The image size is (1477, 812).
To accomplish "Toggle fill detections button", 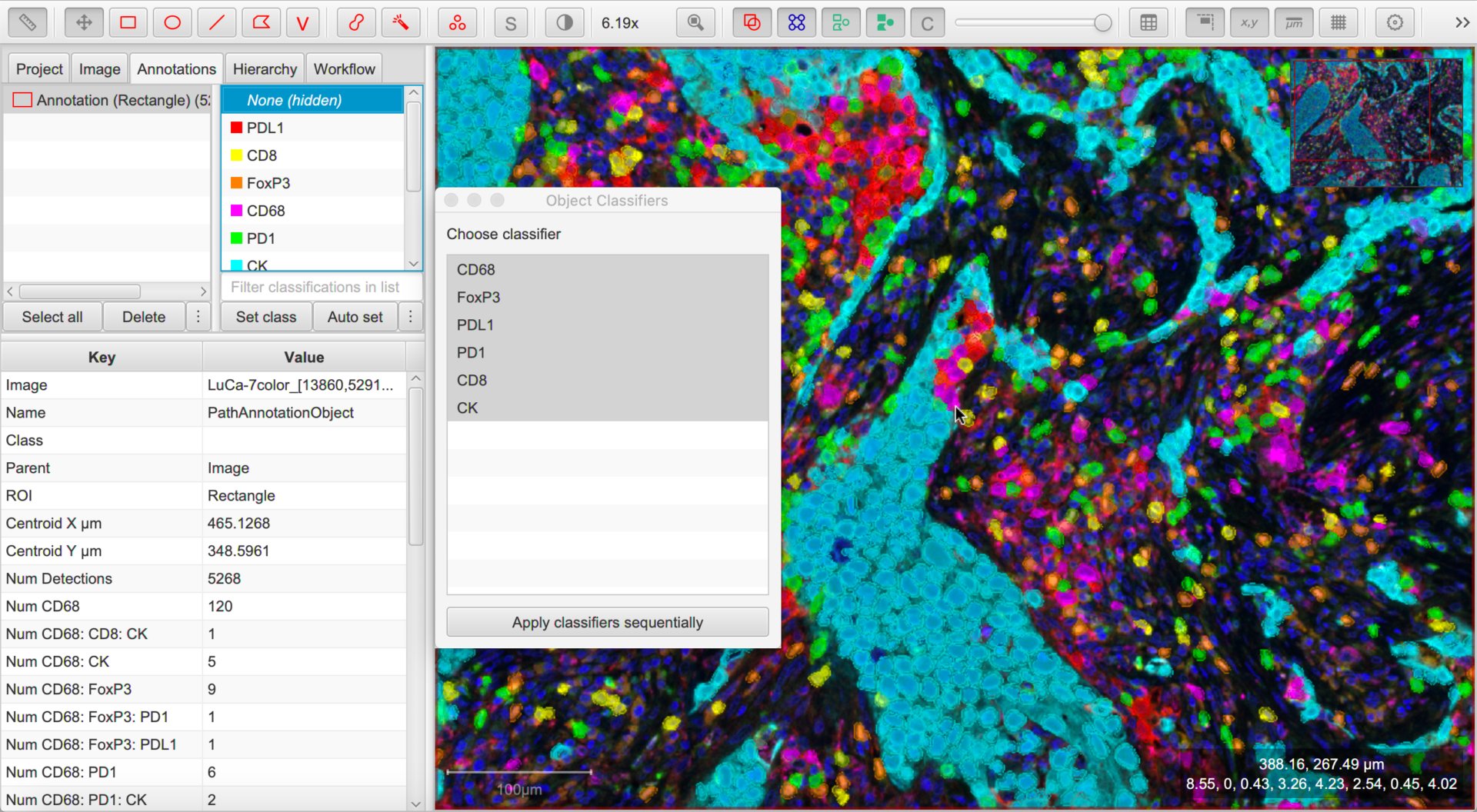I will (x=885, y=23).
